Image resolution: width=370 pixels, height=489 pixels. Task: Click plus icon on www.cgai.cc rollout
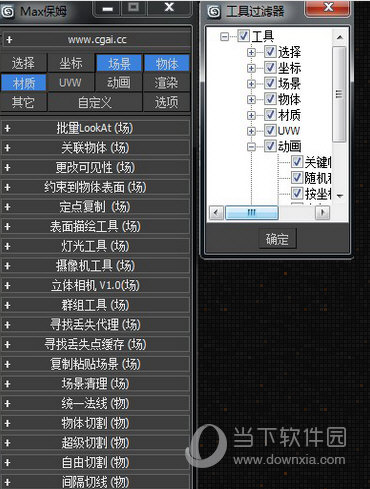tap(9, 40)
